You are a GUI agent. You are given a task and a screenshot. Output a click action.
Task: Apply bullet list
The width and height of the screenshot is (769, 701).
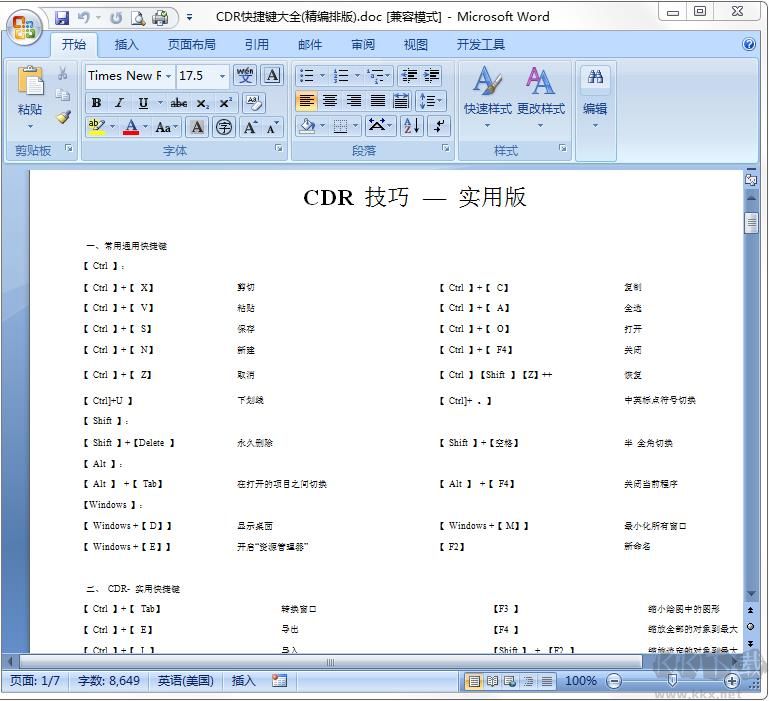pyautogui.click(x=307, y=76)
